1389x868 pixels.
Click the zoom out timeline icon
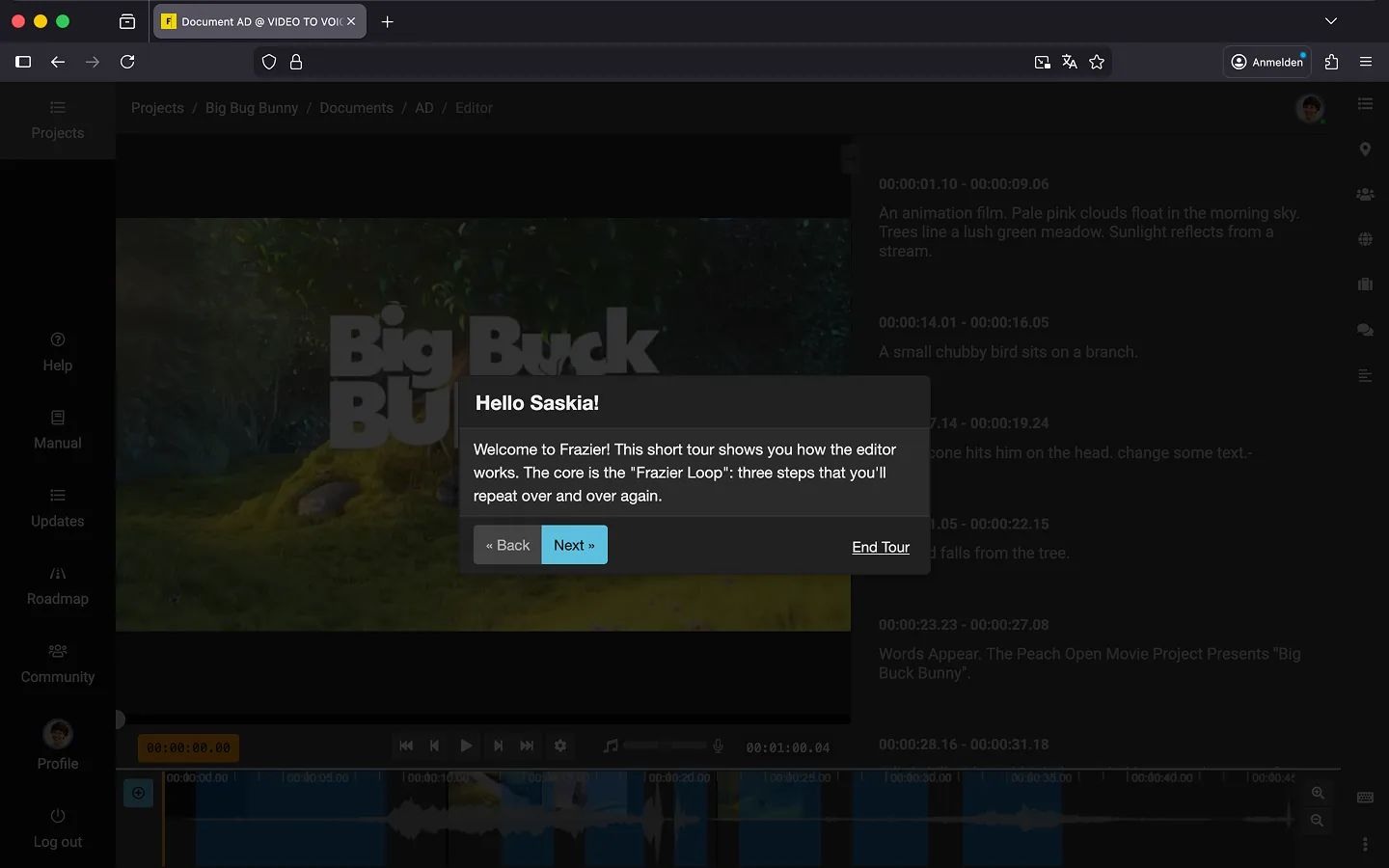tap(1318, 820)
